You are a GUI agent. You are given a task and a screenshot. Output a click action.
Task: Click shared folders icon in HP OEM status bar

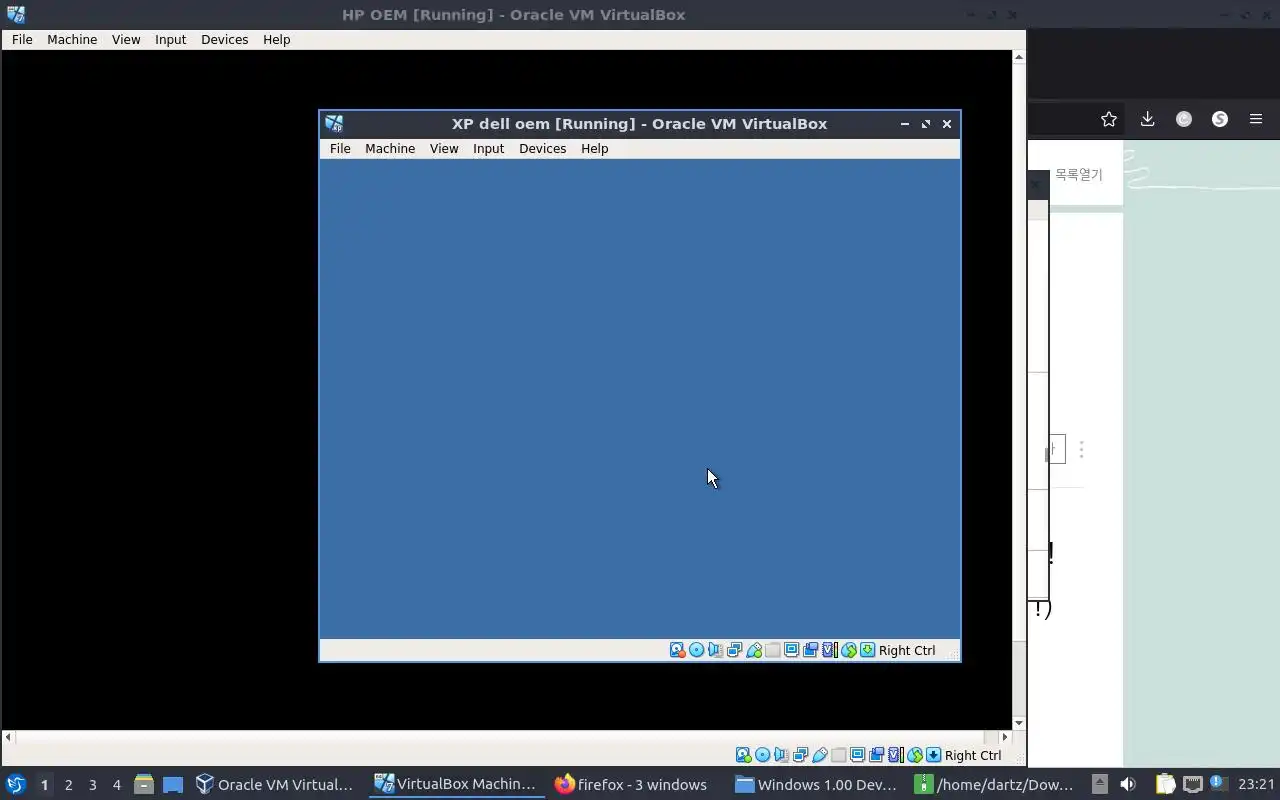838,755
